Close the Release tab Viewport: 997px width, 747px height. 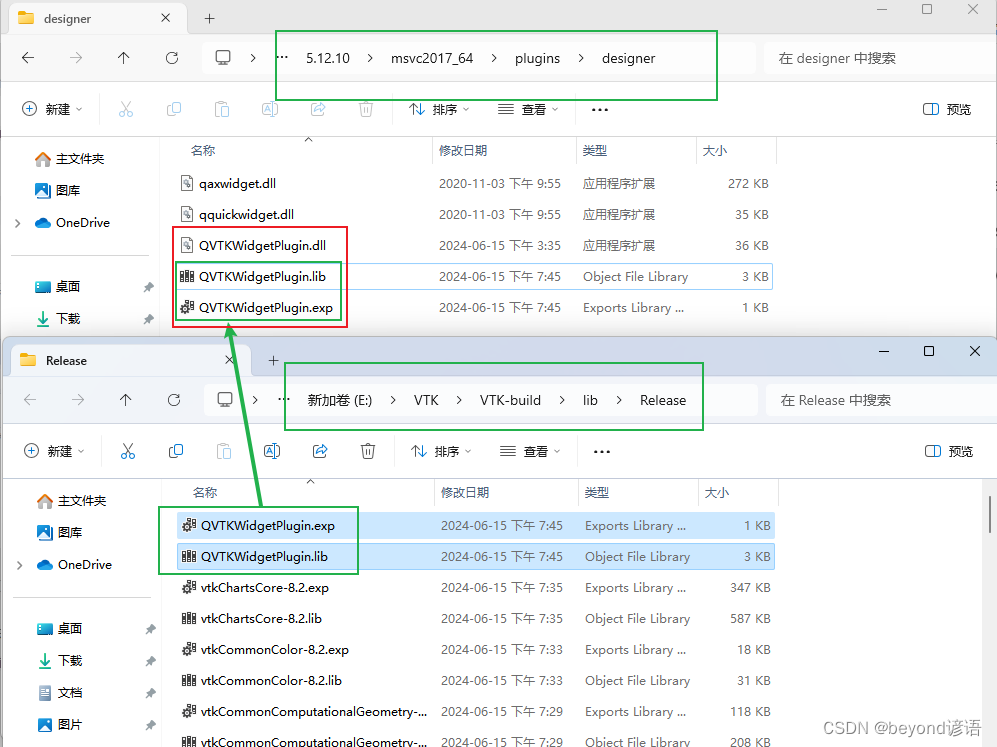[x=230, y=360]
